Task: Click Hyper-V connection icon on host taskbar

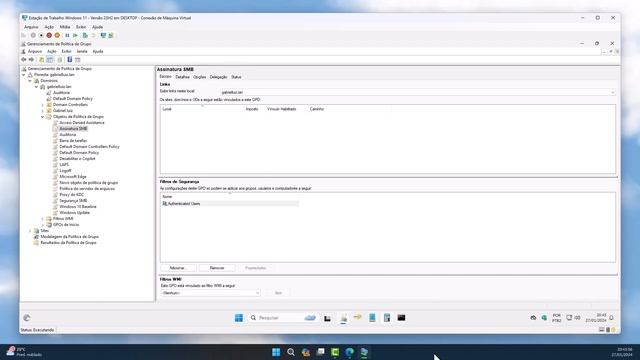Action: (364, 352)
